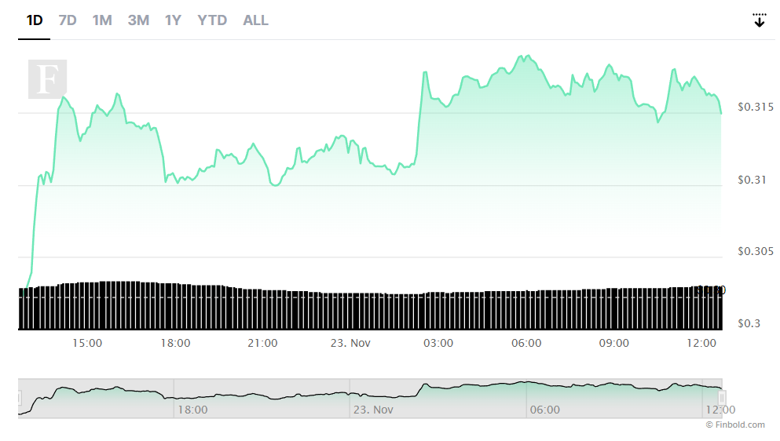Choose the 3M time range
This screenshot has height=441, width=780.
coord(138,20)
